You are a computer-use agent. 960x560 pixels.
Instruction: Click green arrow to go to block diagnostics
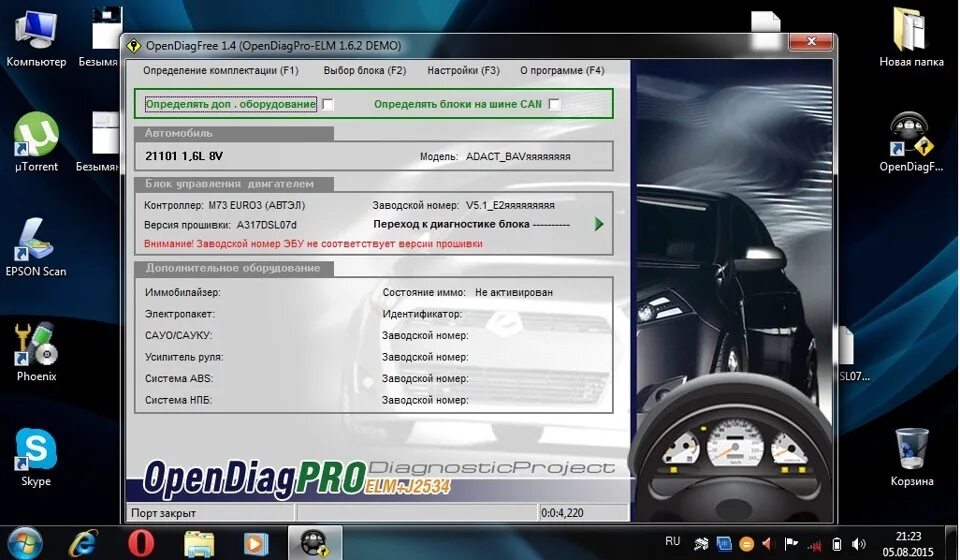599,224
